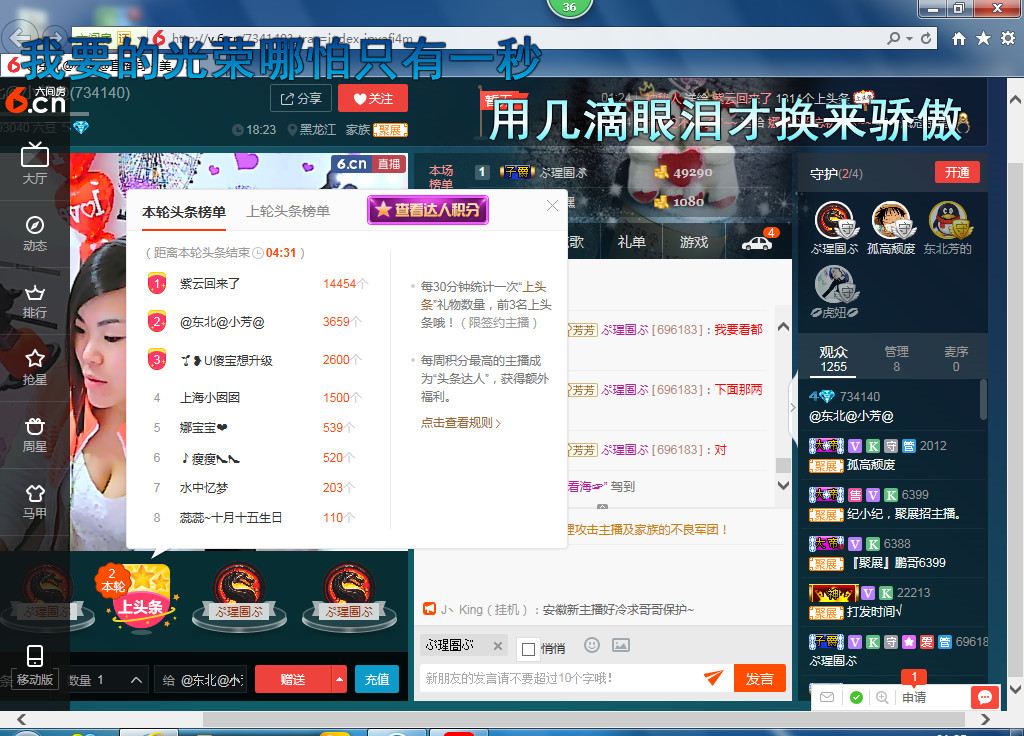Click ranking entry 上海小囡囡

[210, 398]
